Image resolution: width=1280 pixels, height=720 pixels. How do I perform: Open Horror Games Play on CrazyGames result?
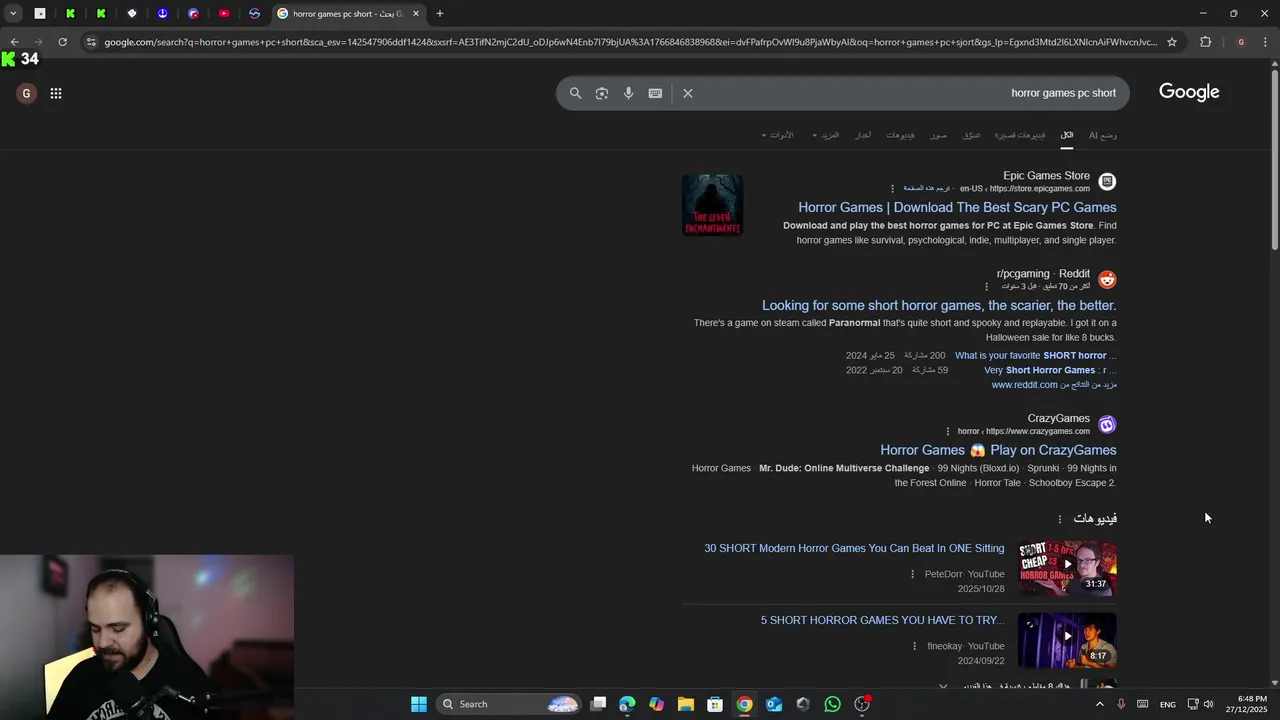998,450
